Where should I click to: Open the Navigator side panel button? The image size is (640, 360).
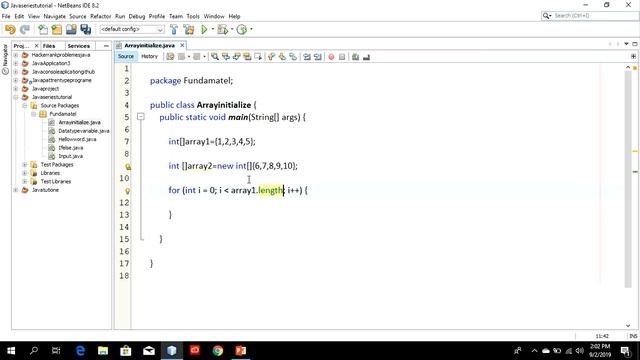[x=5, y=60]
